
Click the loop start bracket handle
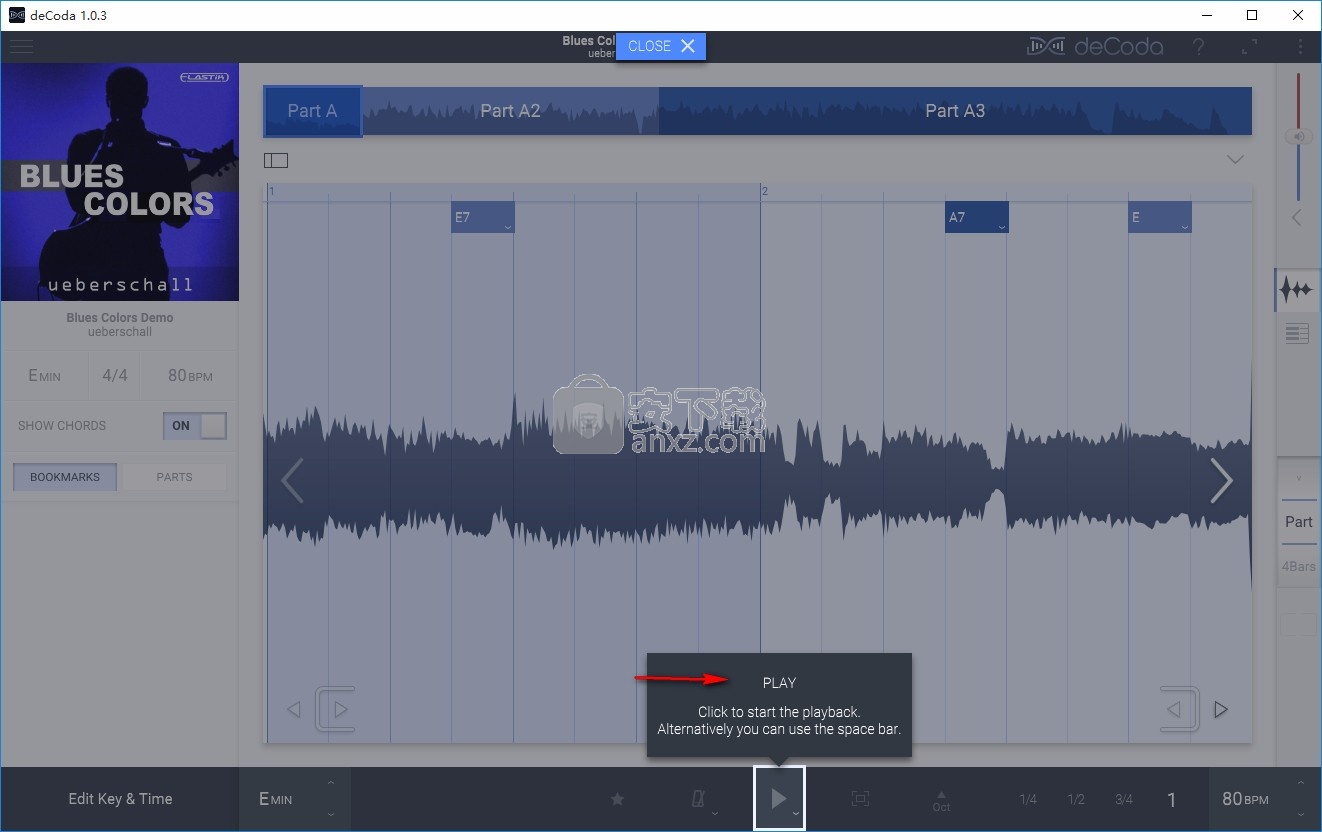pyautogui.click(x=334, y=710)
